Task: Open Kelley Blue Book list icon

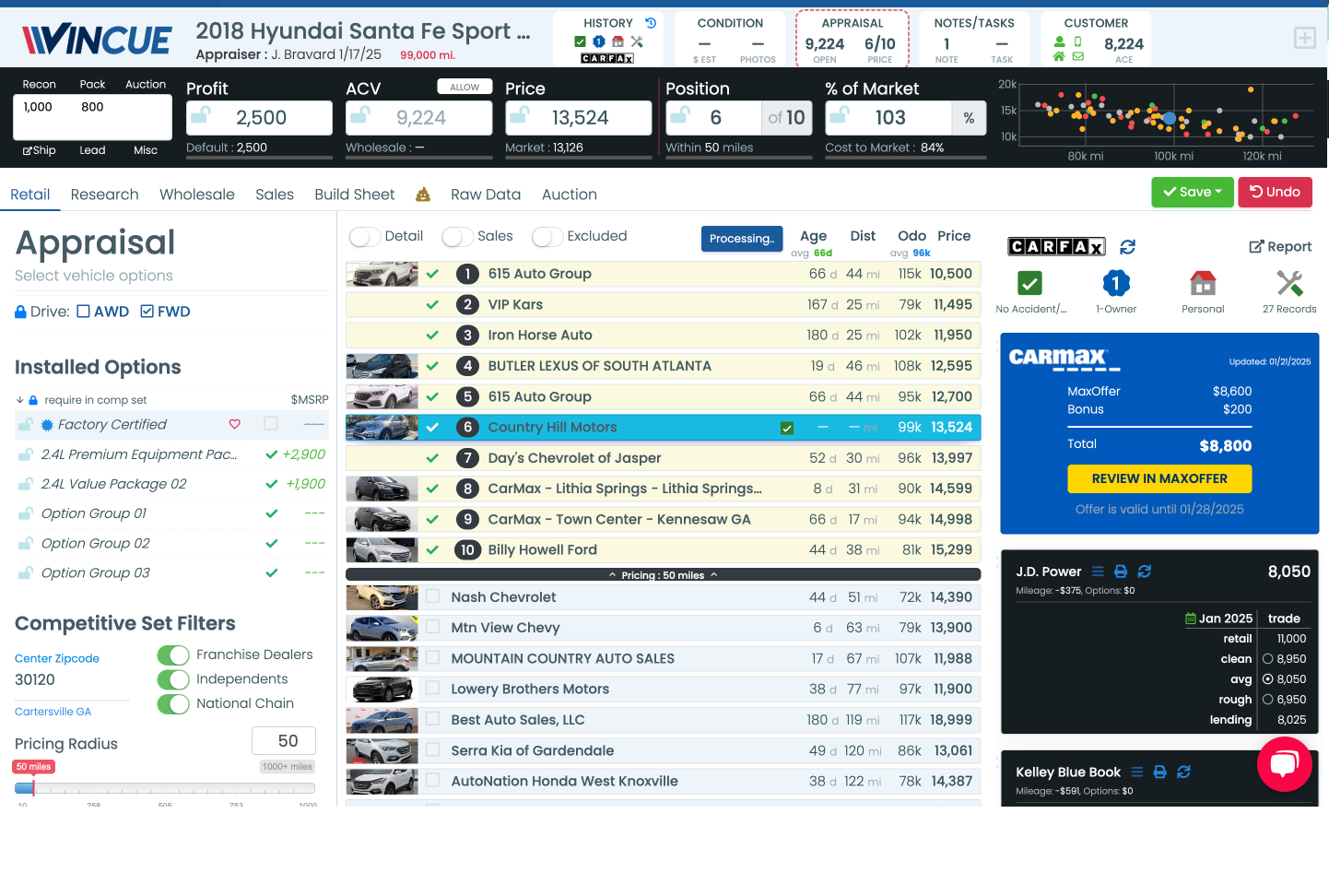Action: click(x=1137, y=772)
